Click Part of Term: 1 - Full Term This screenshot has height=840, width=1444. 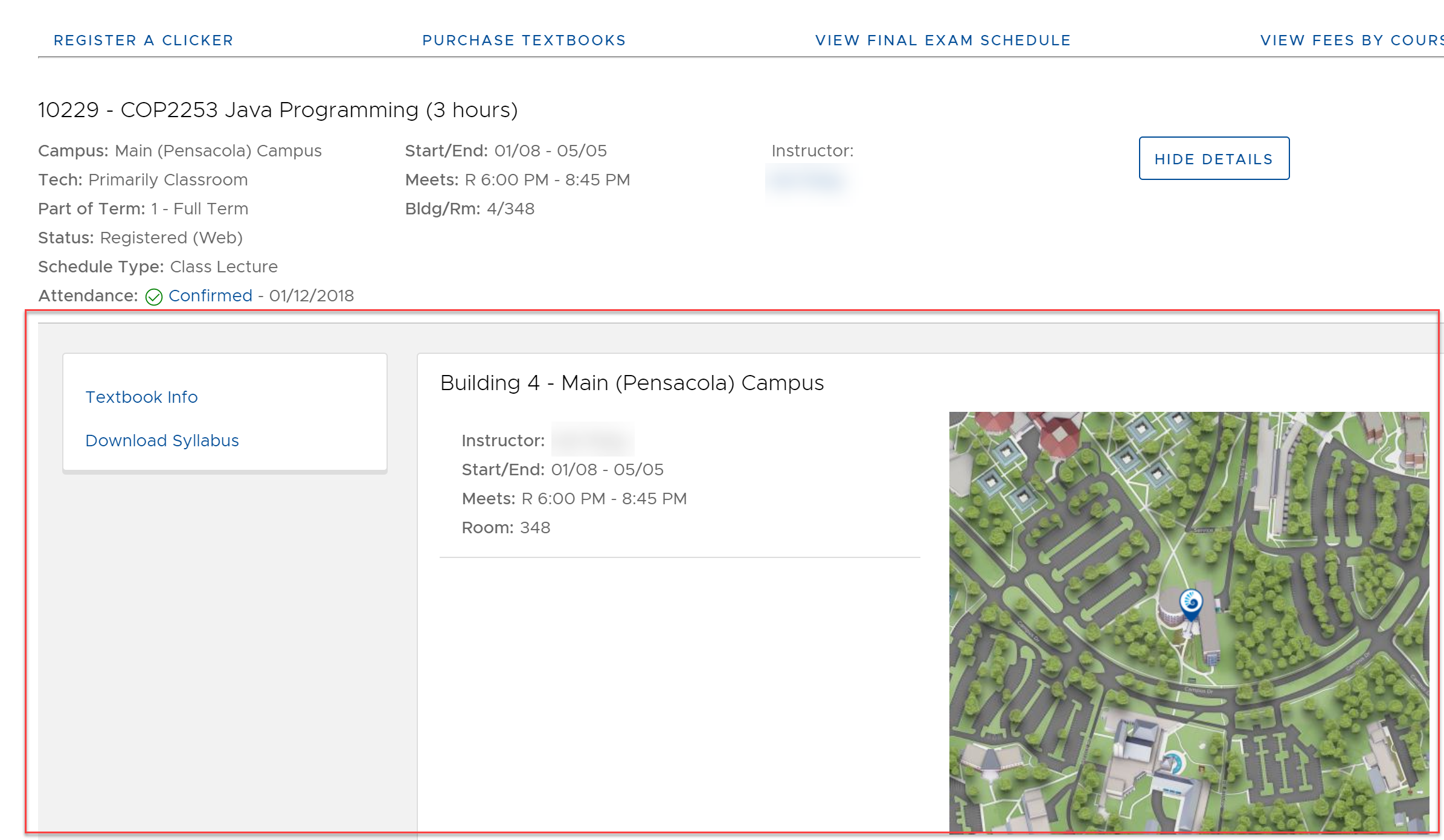coord(143,209)
